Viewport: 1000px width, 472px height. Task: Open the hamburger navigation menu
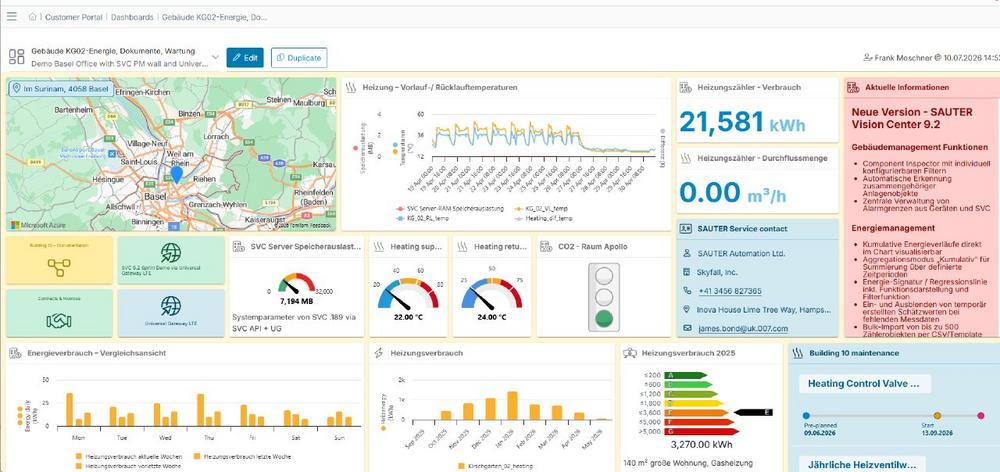pyautogui.click(x=11, y=17)
